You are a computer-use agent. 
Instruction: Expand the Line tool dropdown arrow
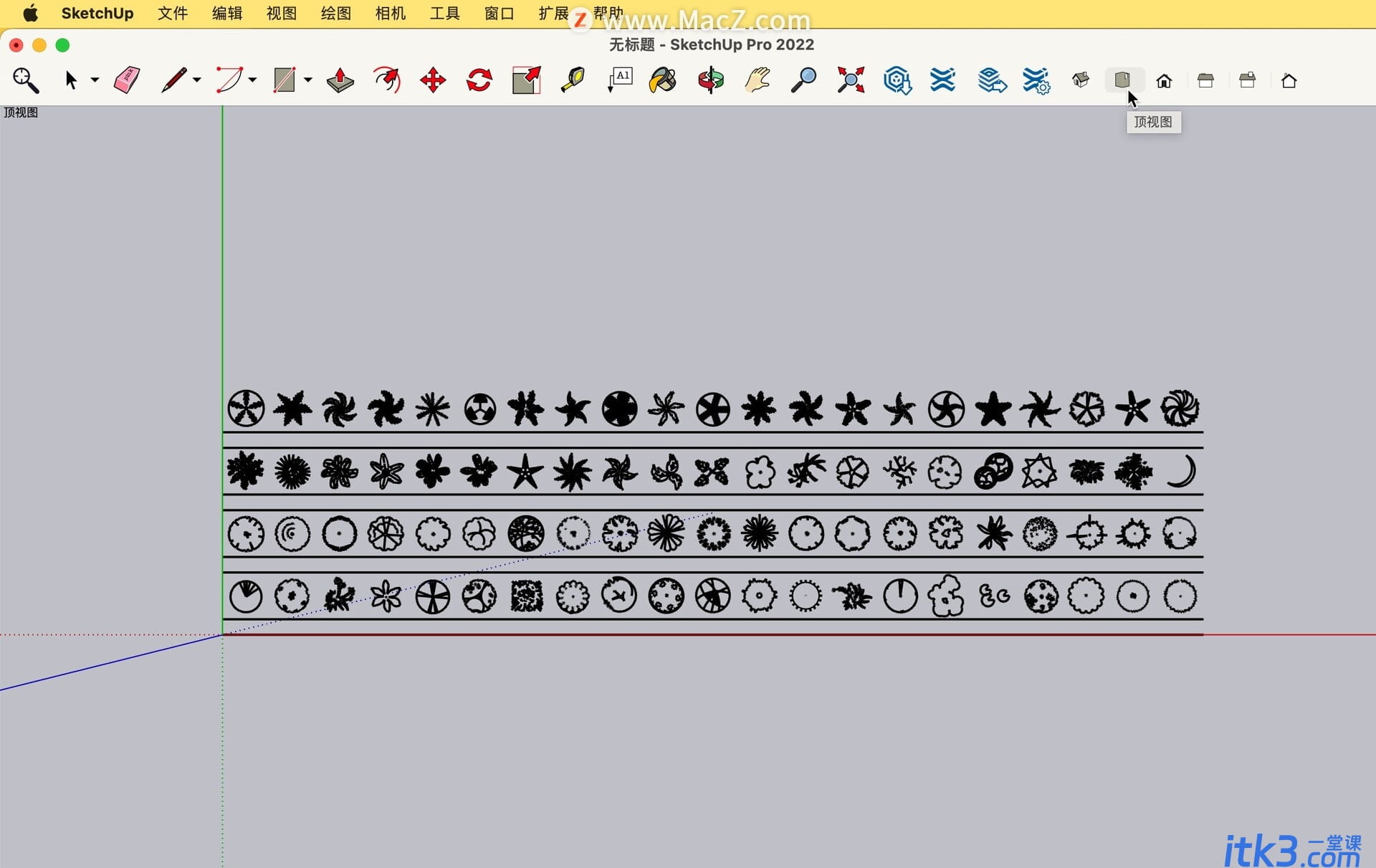tap(197, 80)
